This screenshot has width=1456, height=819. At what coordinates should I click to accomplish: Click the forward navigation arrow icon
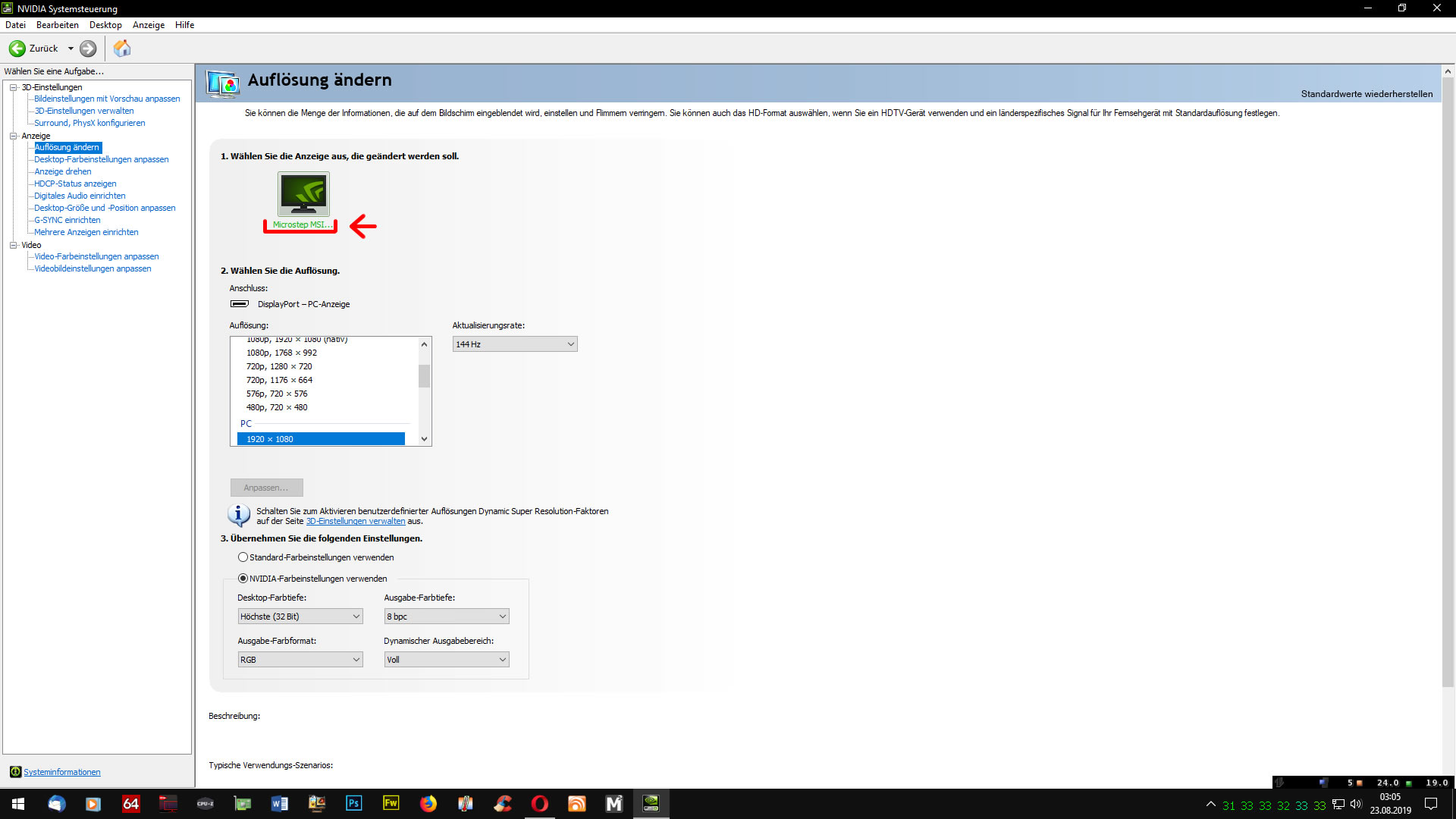(88, 49)
